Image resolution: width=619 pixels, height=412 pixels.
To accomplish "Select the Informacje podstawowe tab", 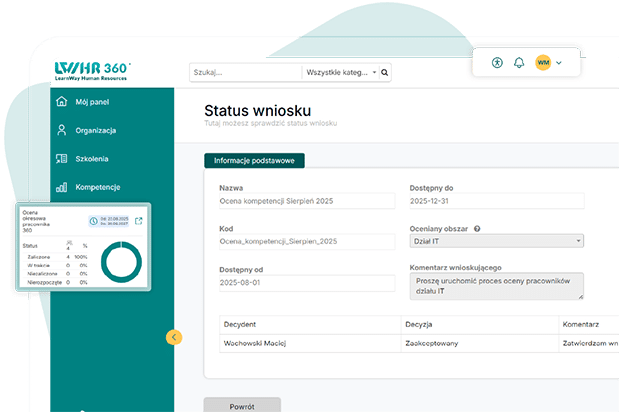I will point(254,160).
